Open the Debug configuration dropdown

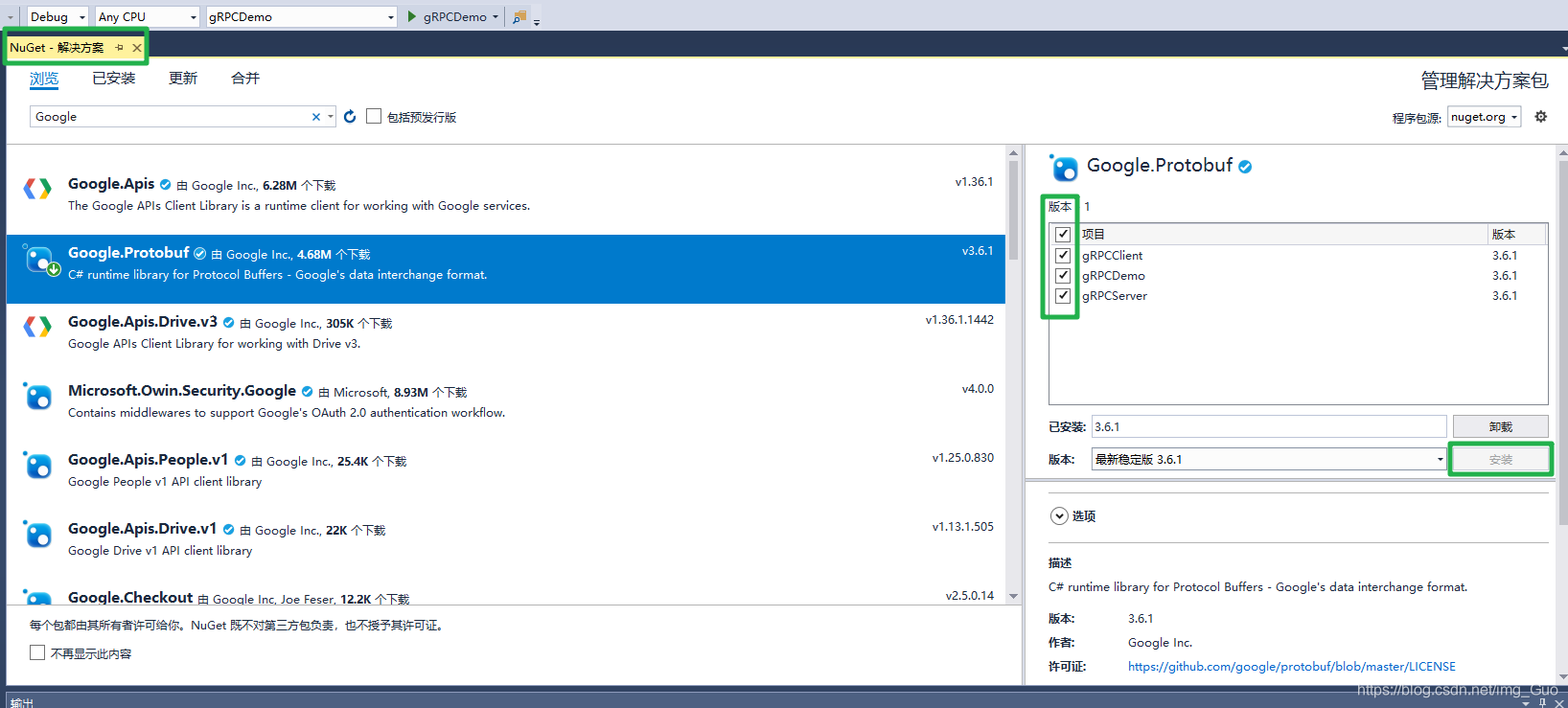(58, 16)
